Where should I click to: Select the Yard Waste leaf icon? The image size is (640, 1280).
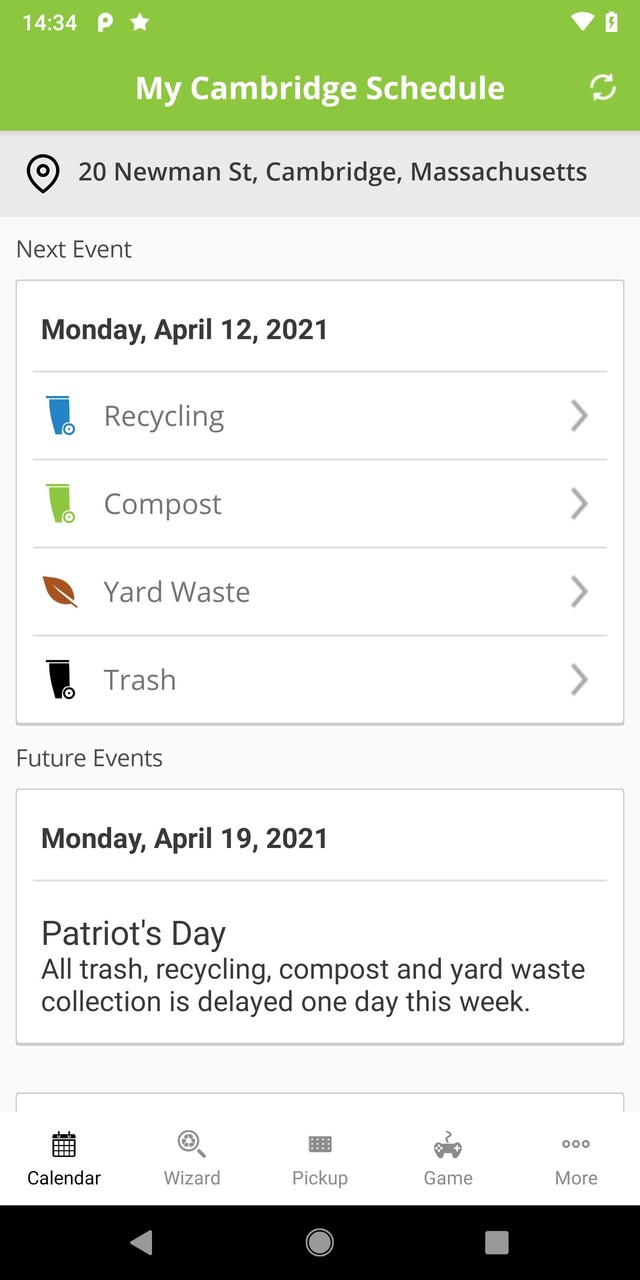coord(61,591)
